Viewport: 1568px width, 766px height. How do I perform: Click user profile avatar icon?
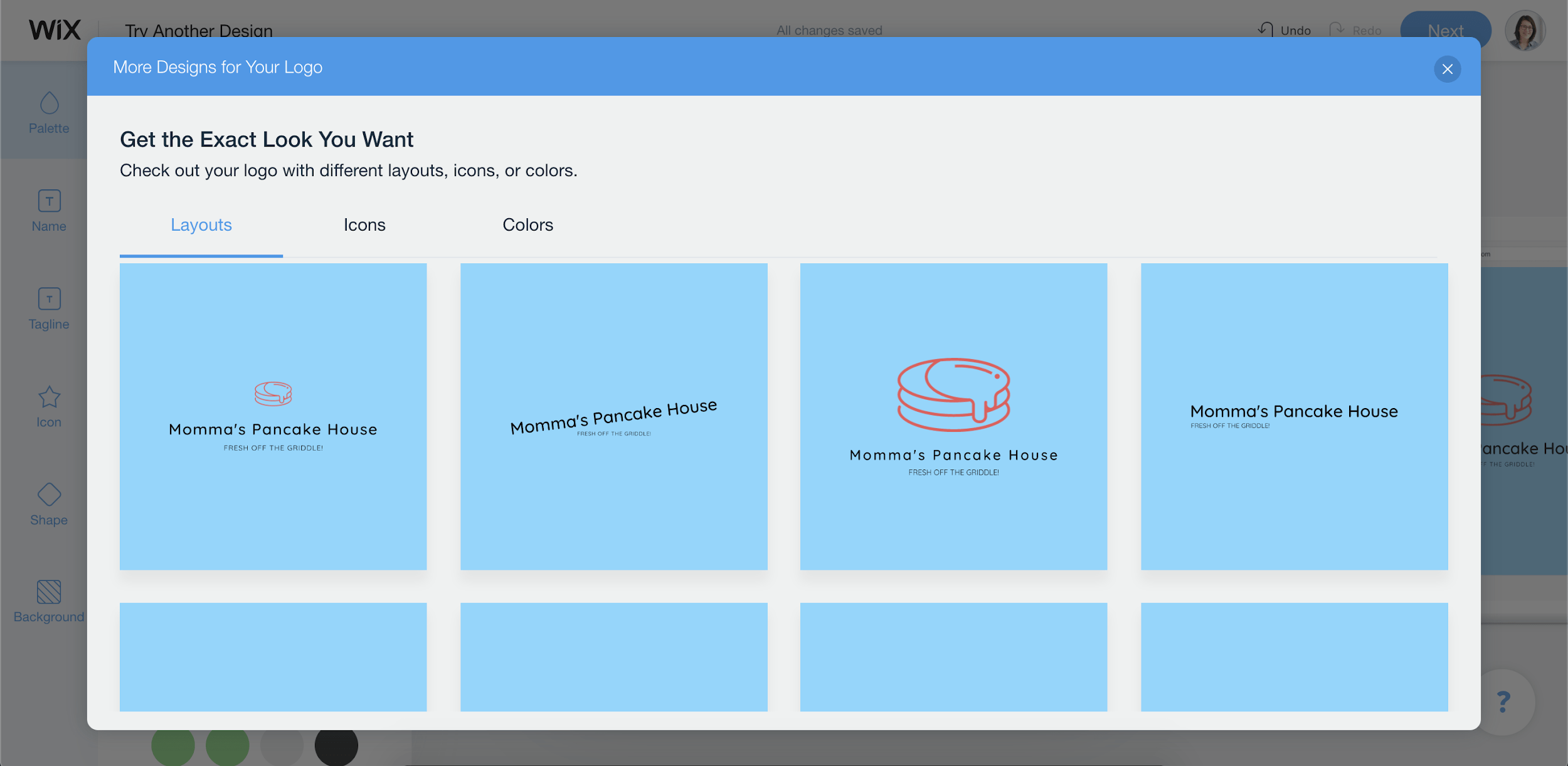(x=1526, y=30)
